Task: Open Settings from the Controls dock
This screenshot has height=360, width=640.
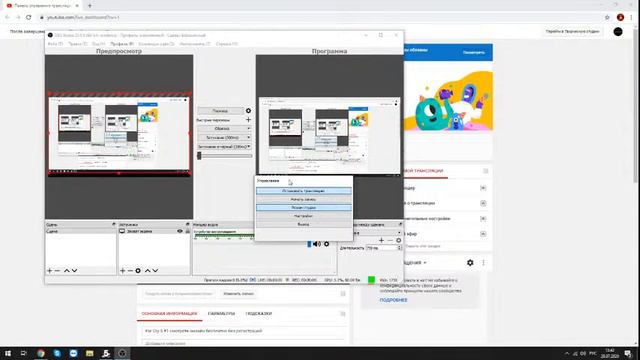Action: point(304,216)
